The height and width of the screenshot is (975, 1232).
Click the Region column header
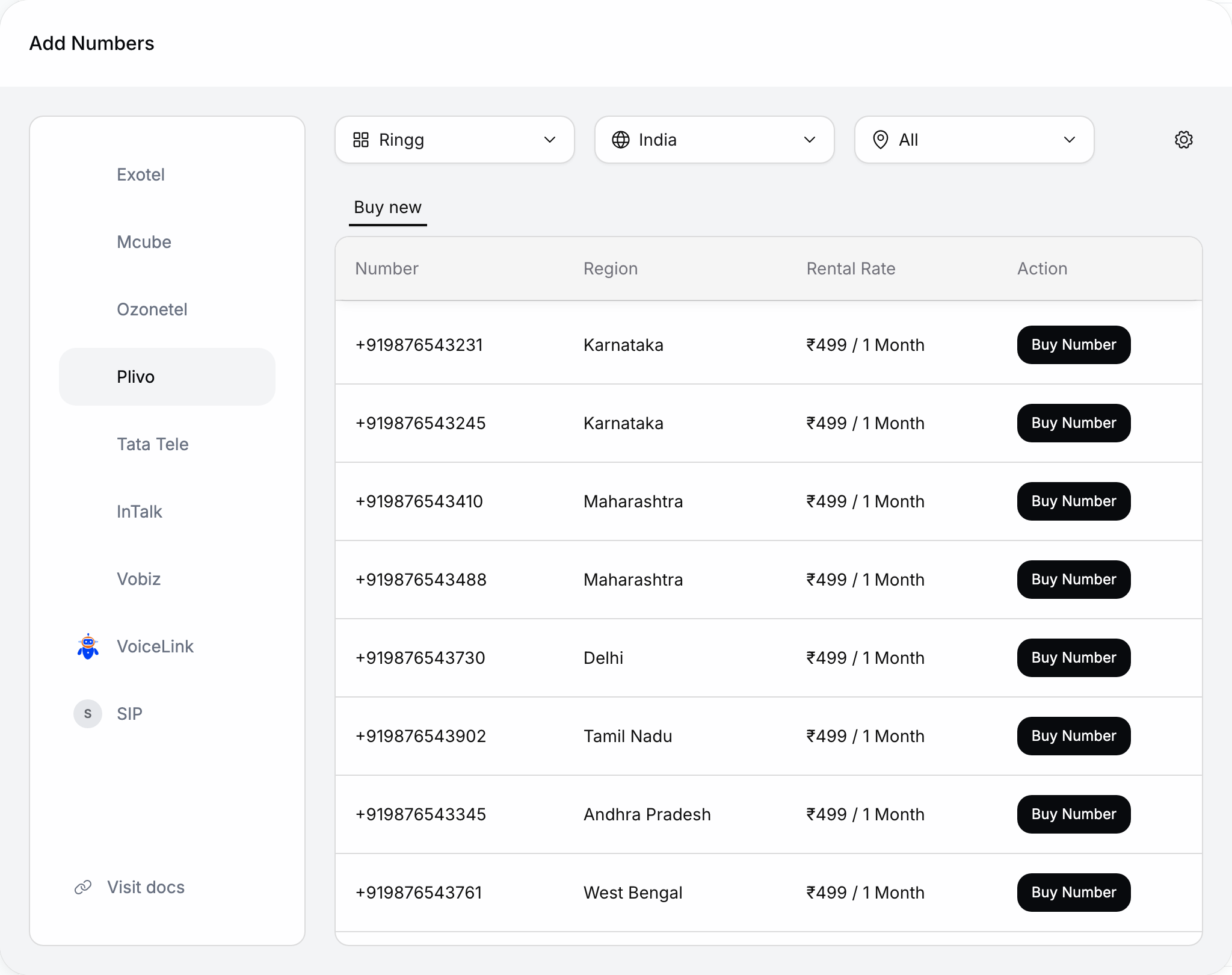click(611, 269)
